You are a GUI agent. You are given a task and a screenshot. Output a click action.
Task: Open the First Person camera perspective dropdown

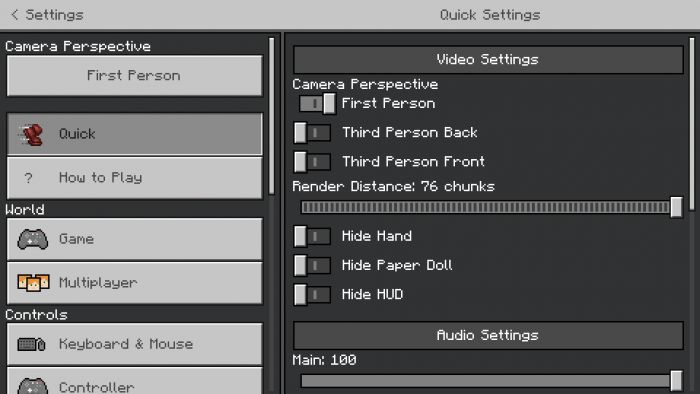pyautogui.click(x=134, y=75)
